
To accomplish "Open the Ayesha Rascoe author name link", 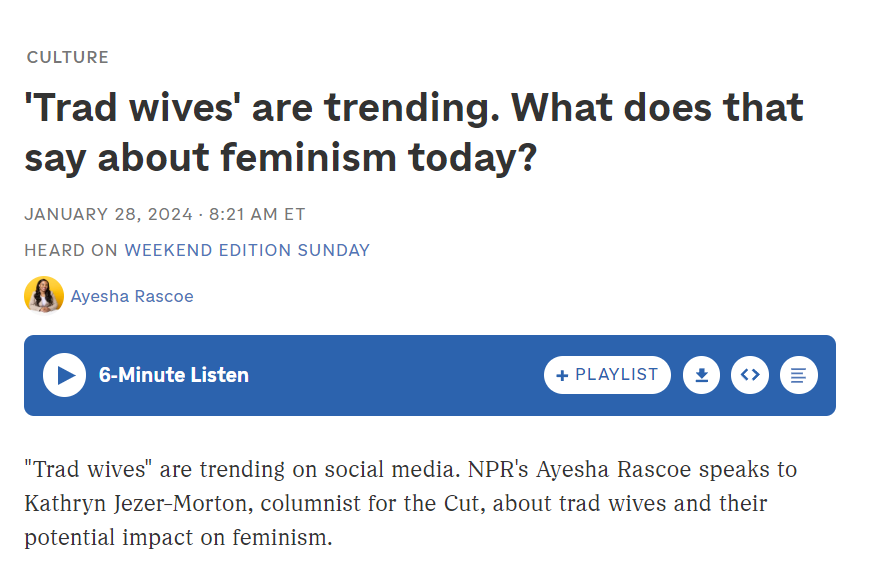I will [x=132, y=296].
